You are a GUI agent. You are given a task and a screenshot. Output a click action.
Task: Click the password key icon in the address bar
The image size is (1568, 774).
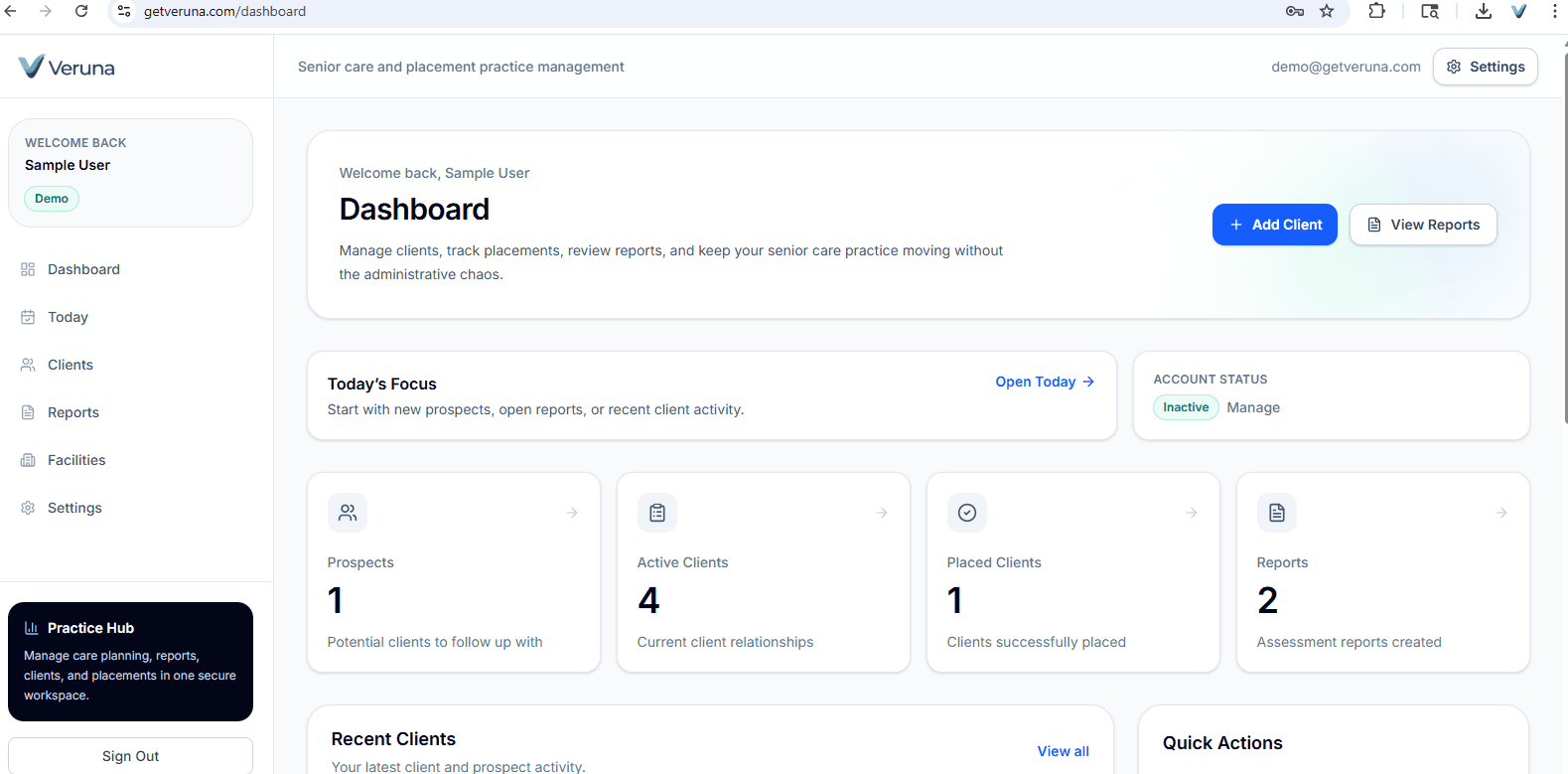tap(1294, 11)
